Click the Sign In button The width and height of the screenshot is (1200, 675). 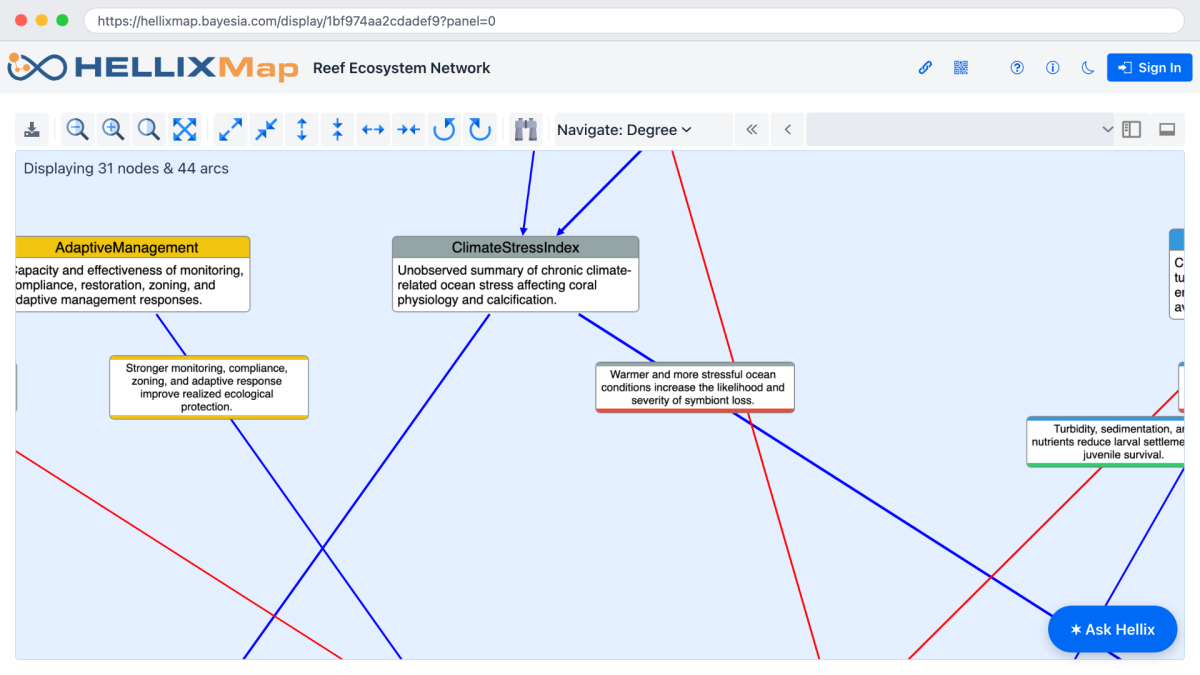[1149, 68]
